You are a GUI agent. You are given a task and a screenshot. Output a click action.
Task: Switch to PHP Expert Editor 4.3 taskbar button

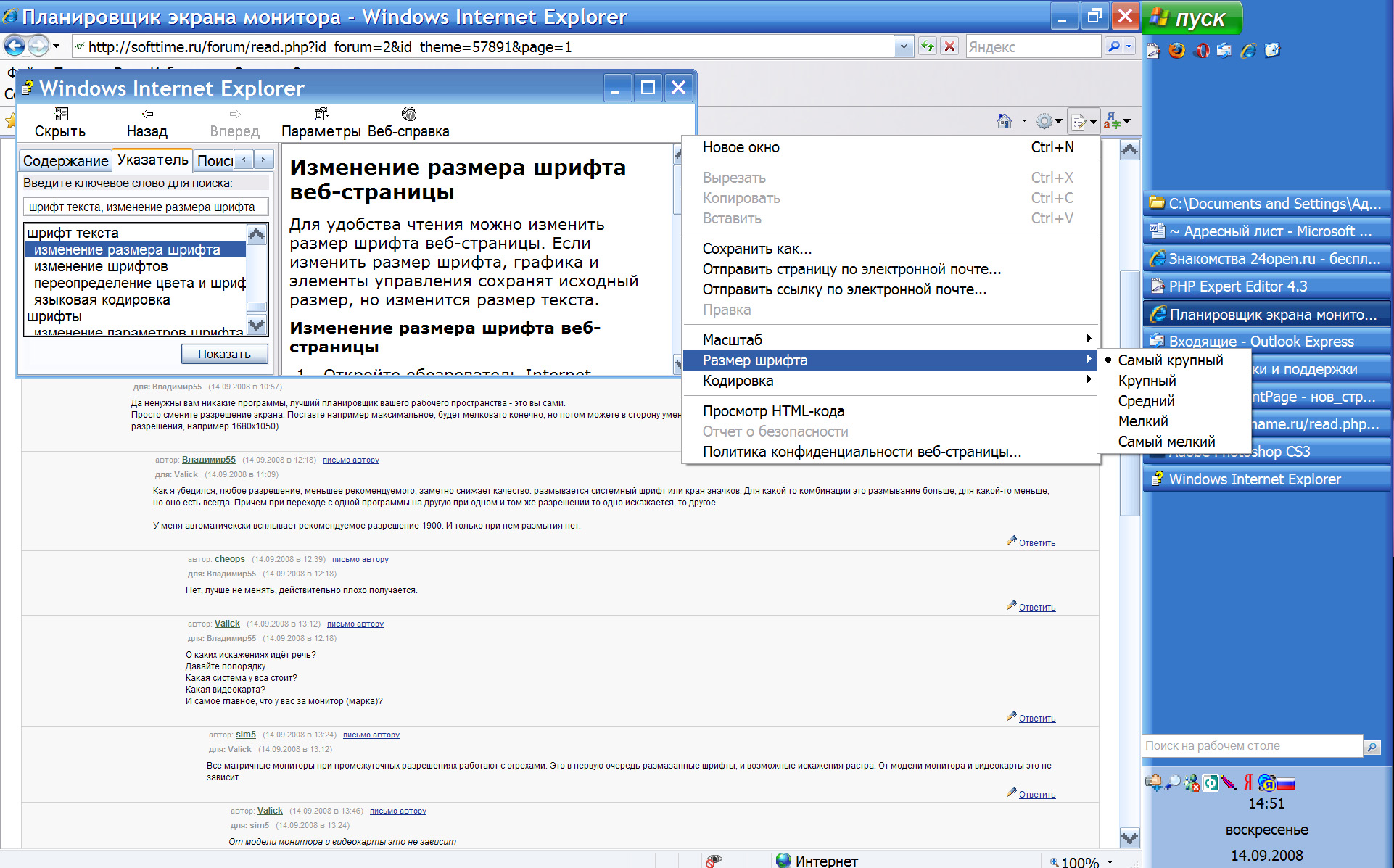click(1267, 286)
